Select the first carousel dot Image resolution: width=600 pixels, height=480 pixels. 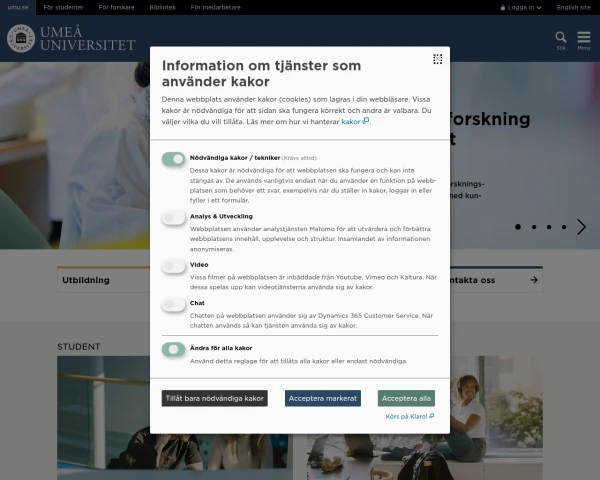pyautogui.click(x=518, y=227)
